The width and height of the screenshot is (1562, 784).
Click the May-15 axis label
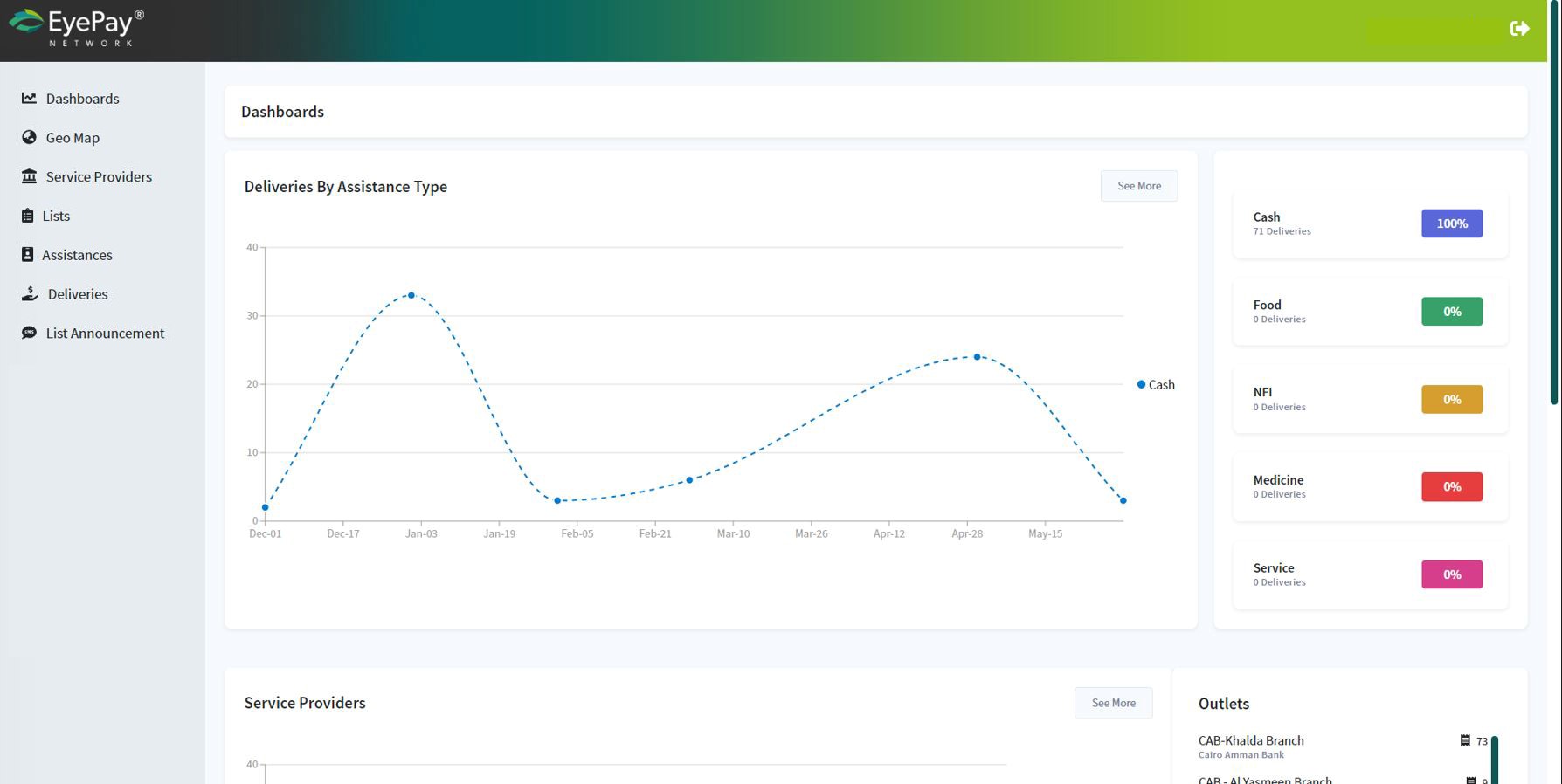(x=1045, y=533)
